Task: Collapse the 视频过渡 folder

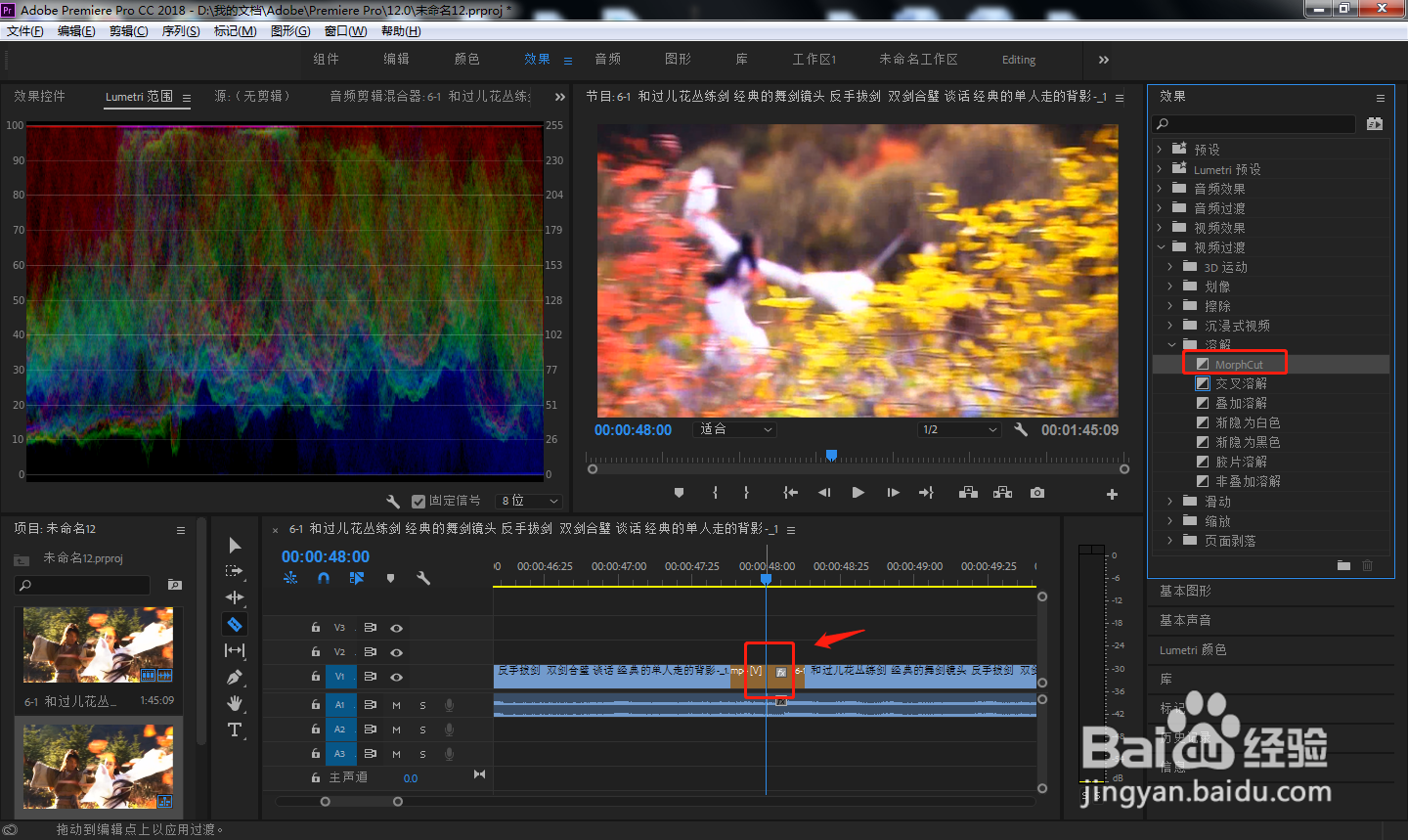Action: coord(1161,247)
